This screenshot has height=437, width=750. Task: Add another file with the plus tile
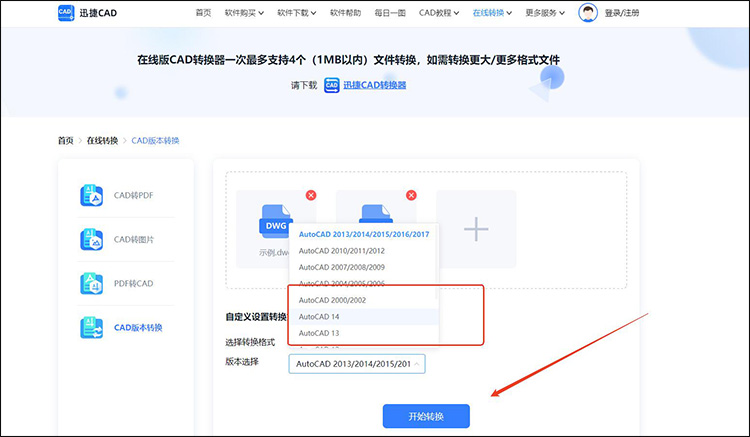[476, 229]
